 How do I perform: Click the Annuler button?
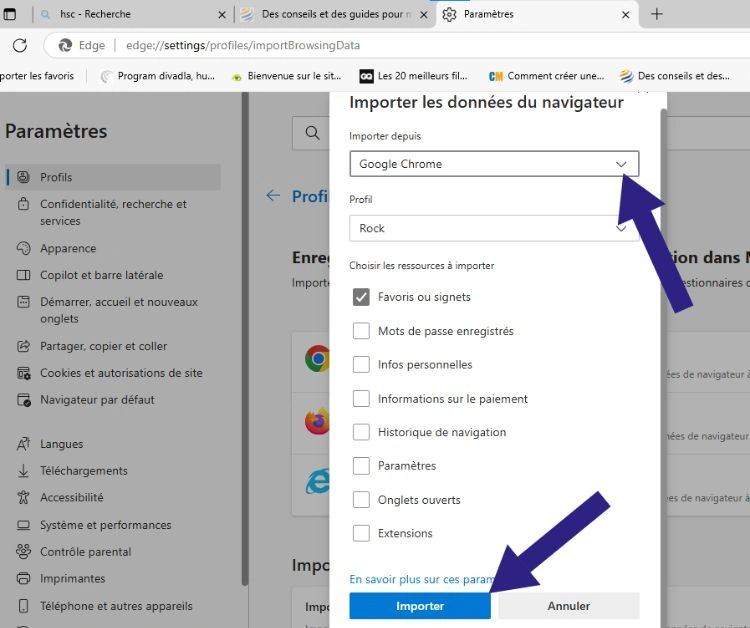568,606
